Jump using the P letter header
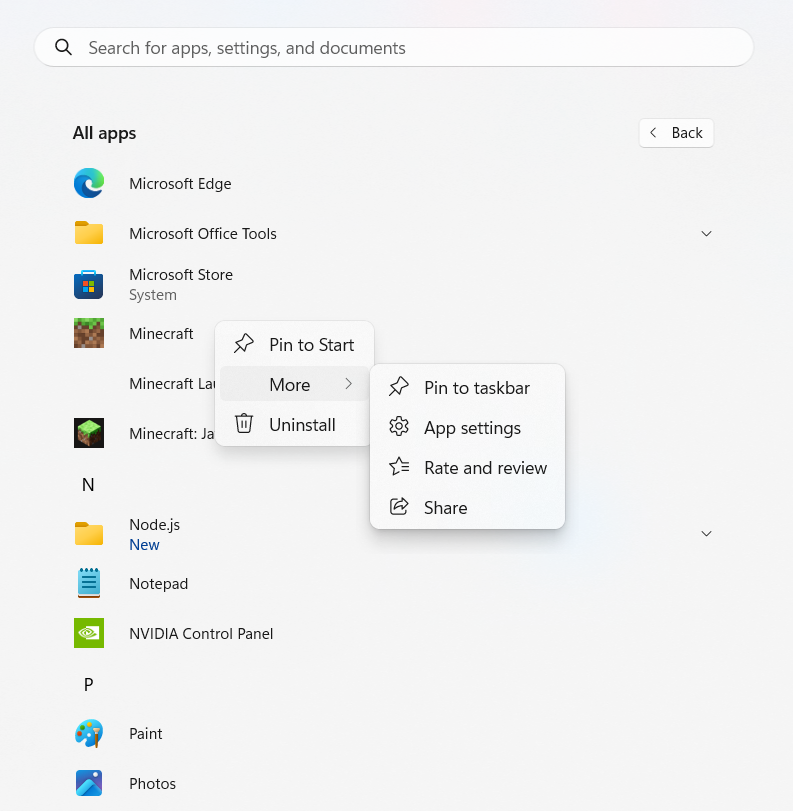This screenshot has height=811, width=793. (x=88, y=684)
